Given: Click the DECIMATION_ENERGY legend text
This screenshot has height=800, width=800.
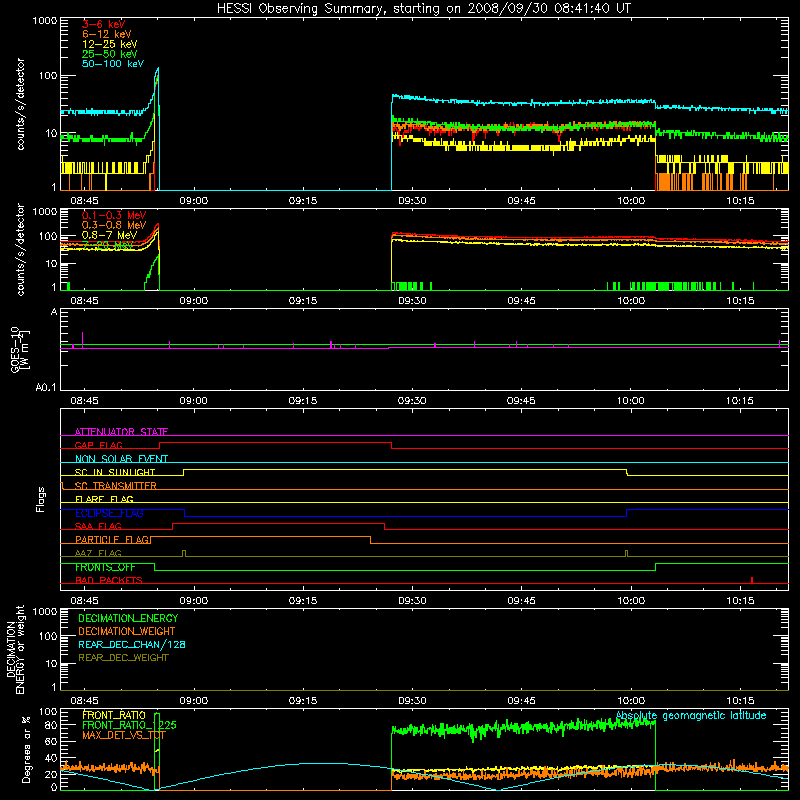Looking at the screenshot, I should point(128,618).
